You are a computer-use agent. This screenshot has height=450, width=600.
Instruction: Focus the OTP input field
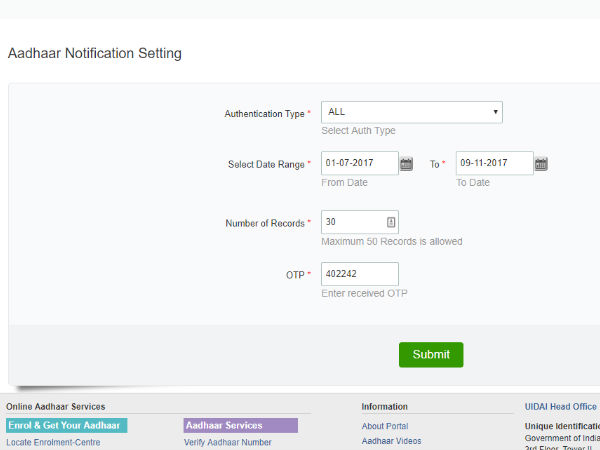[x=360, y=274]
